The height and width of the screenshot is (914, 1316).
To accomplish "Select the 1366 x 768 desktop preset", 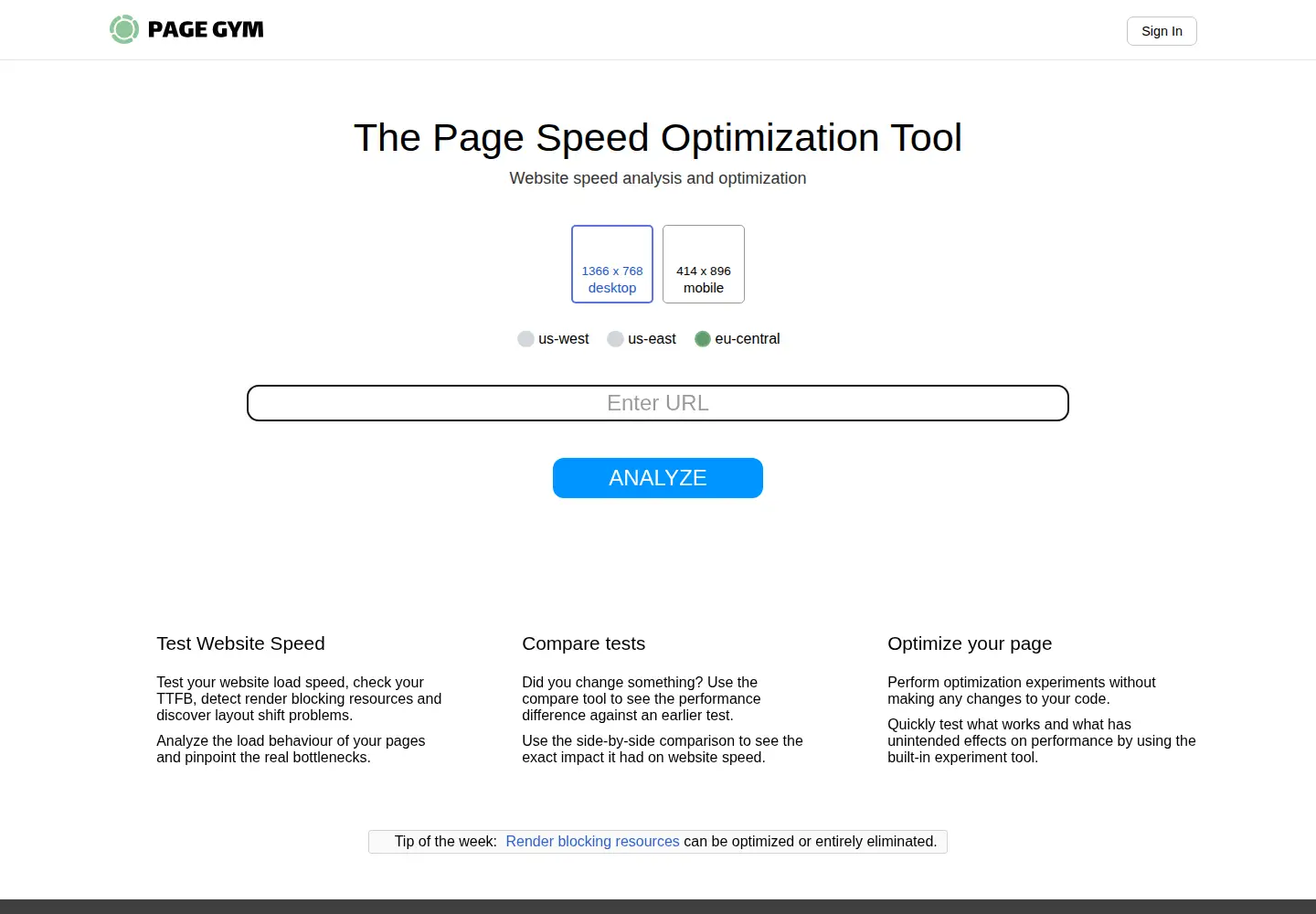I will 612,264.
